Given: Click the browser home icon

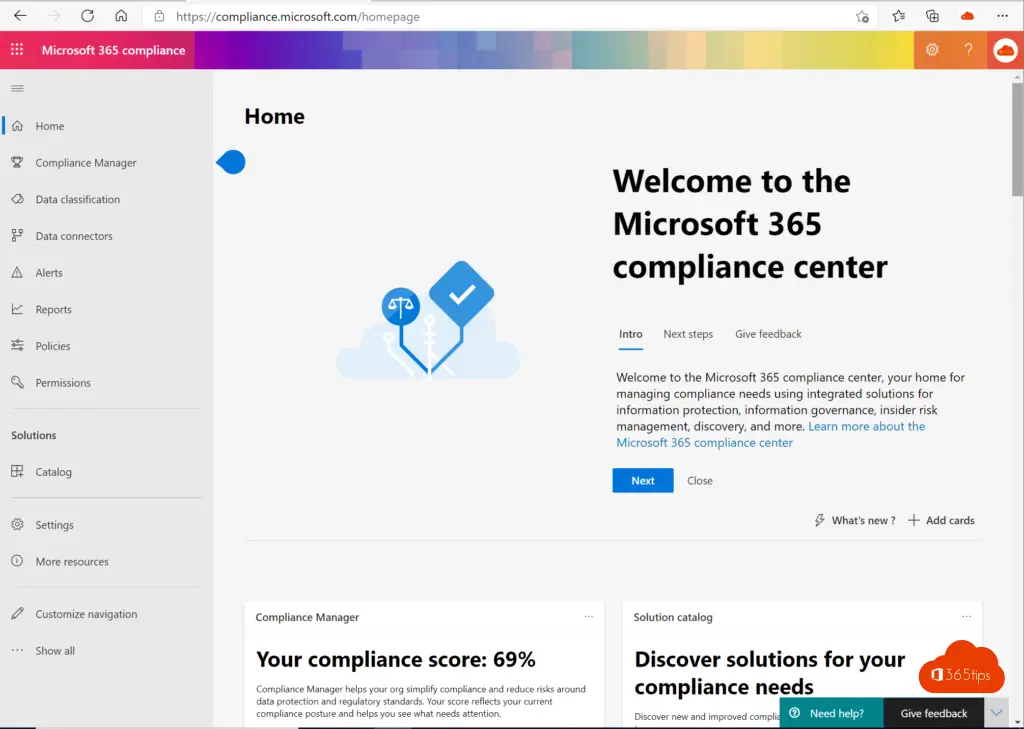Looking at the screenshot, I should click(x=121, y=16).
